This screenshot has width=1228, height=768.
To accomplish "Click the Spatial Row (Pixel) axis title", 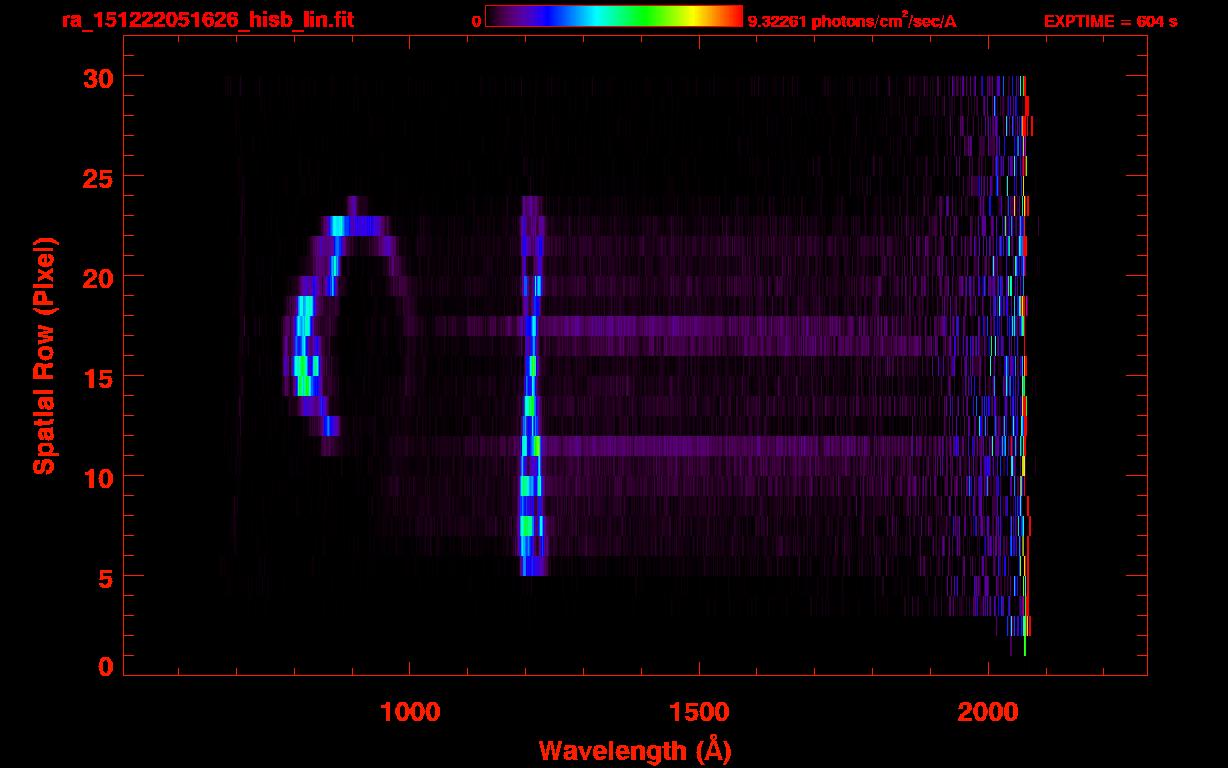I will point(44,355).
